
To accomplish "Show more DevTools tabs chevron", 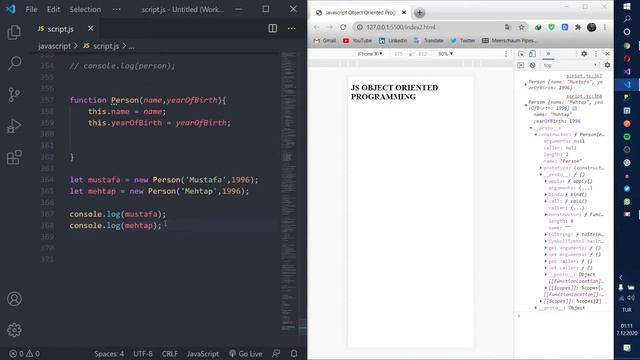I will tap(548, 53).
